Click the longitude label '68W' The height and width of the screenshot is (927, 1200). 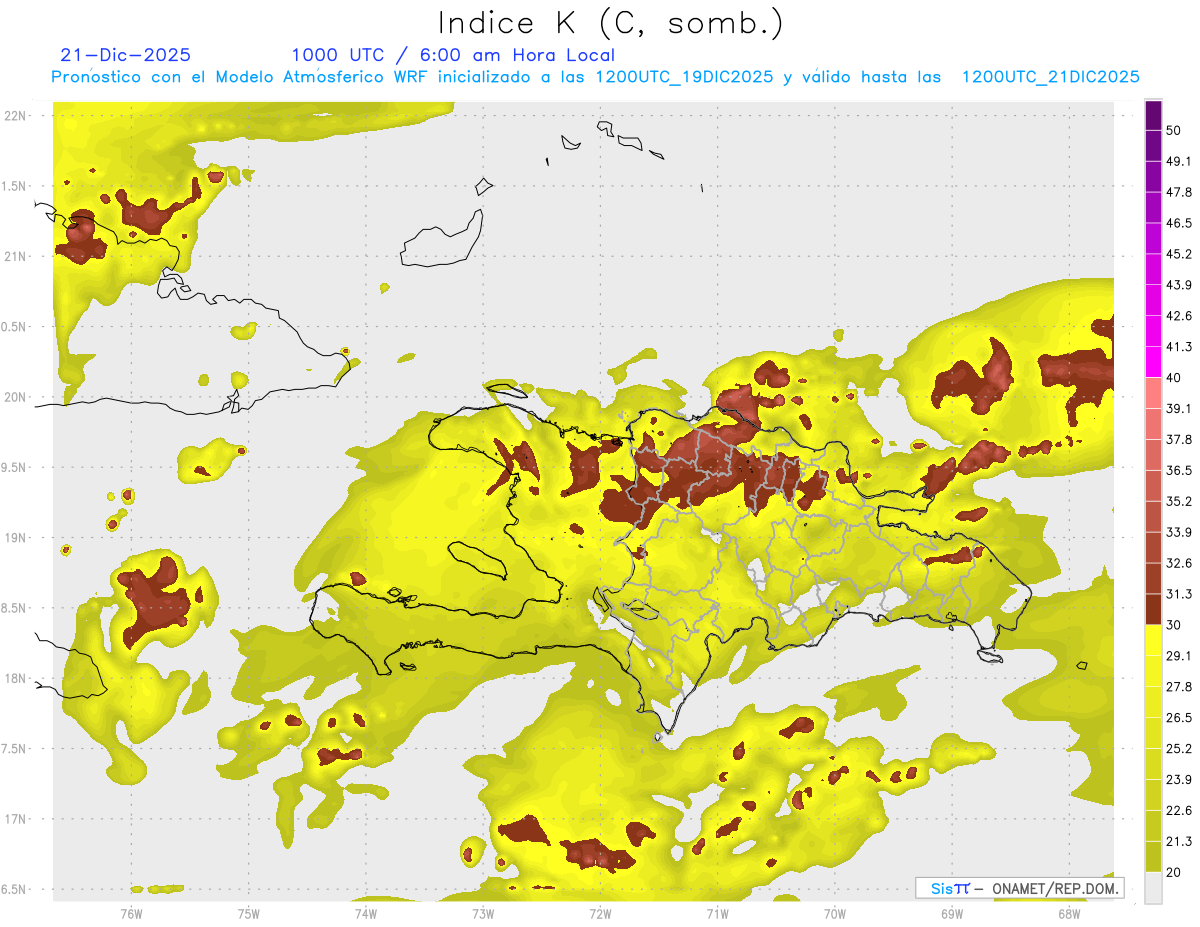click(x=1069, y=913)
